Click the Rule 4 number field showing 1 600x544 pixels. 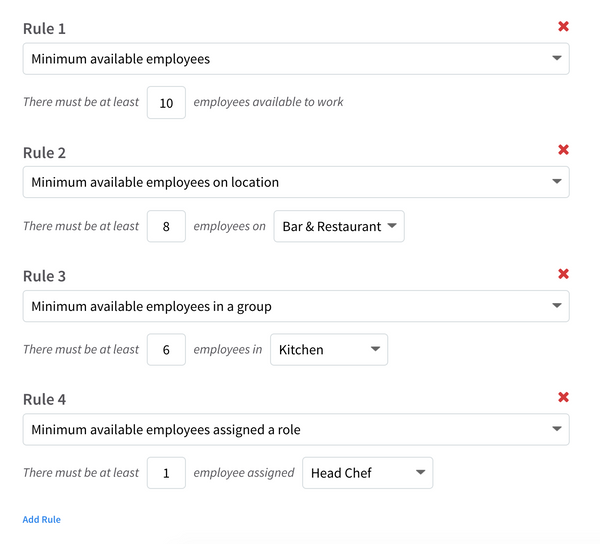166,473
